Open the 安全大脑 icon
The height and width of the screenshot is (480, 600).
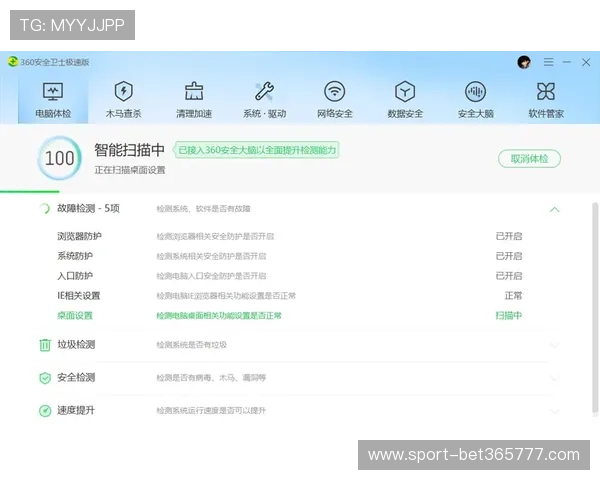[x=475, y=91]
